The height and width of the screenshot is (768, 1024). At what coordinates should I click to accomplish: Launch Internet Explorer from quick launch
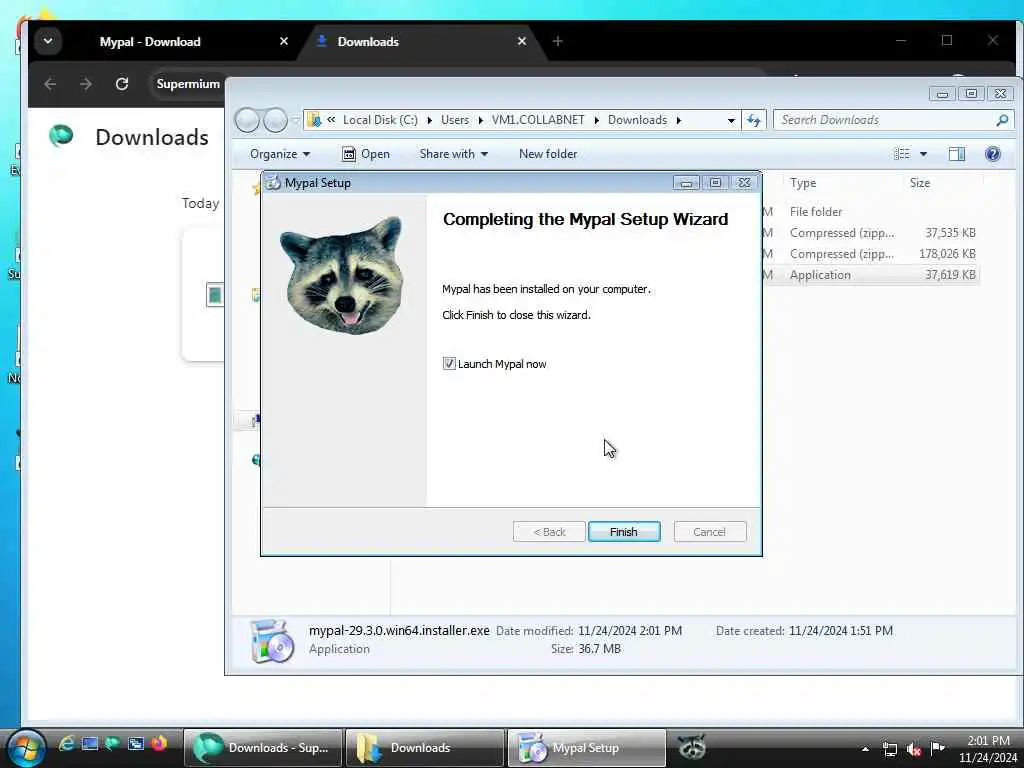click(x=66, y=744)
